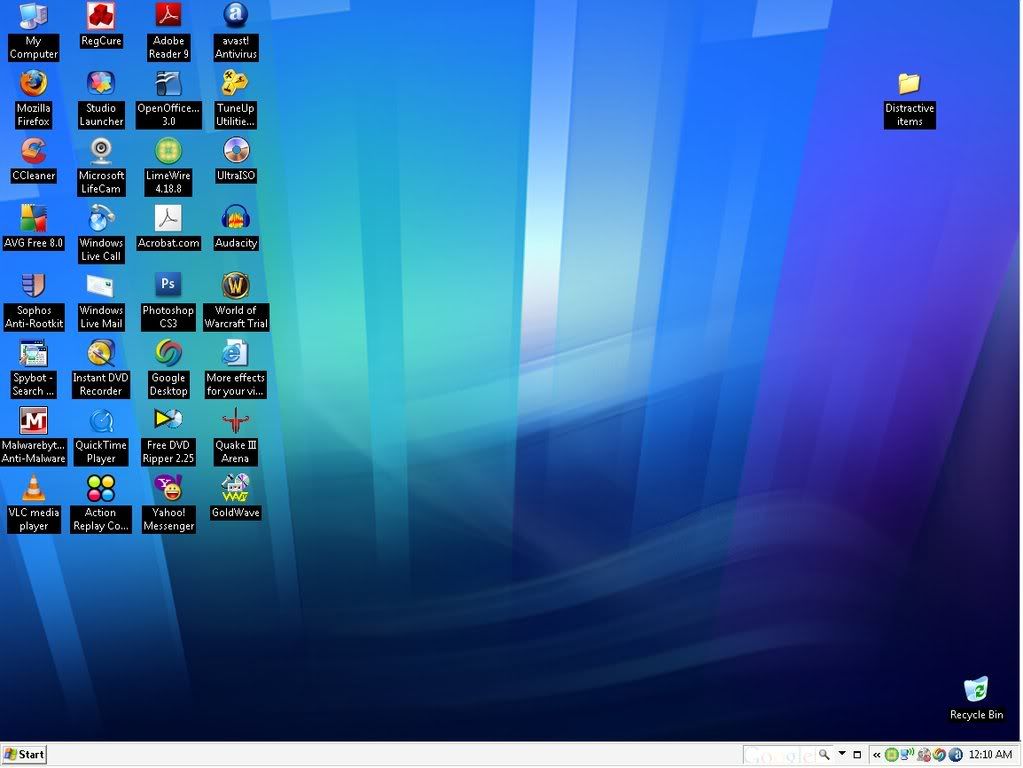Click the Windows Live Mail icon

point(101,301)
